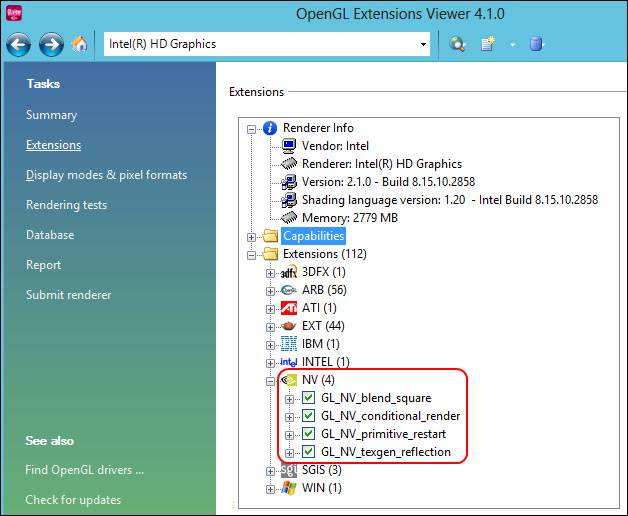Click the Renderer Info blue icon
The image size is (628, 516).
(268, 128)
